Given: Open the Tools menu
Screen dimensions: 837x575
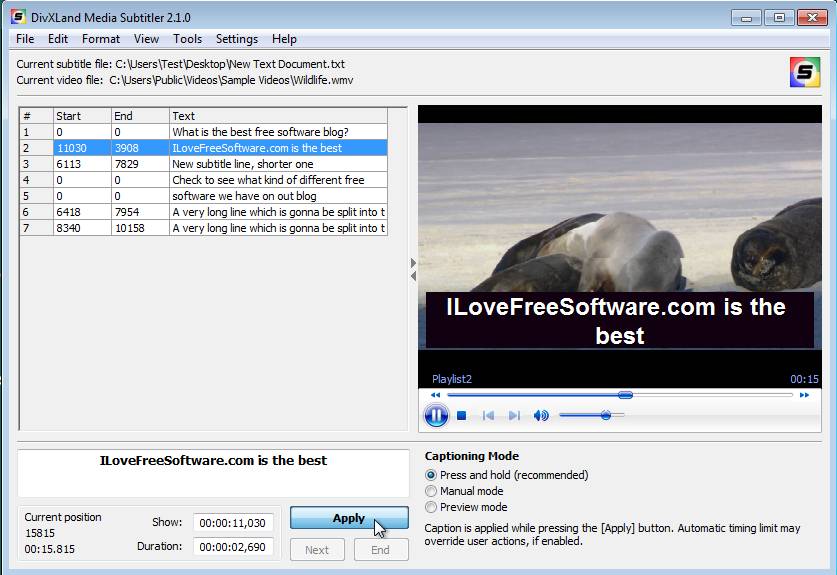Looking at the screenshot, I should tap(187, 39).
